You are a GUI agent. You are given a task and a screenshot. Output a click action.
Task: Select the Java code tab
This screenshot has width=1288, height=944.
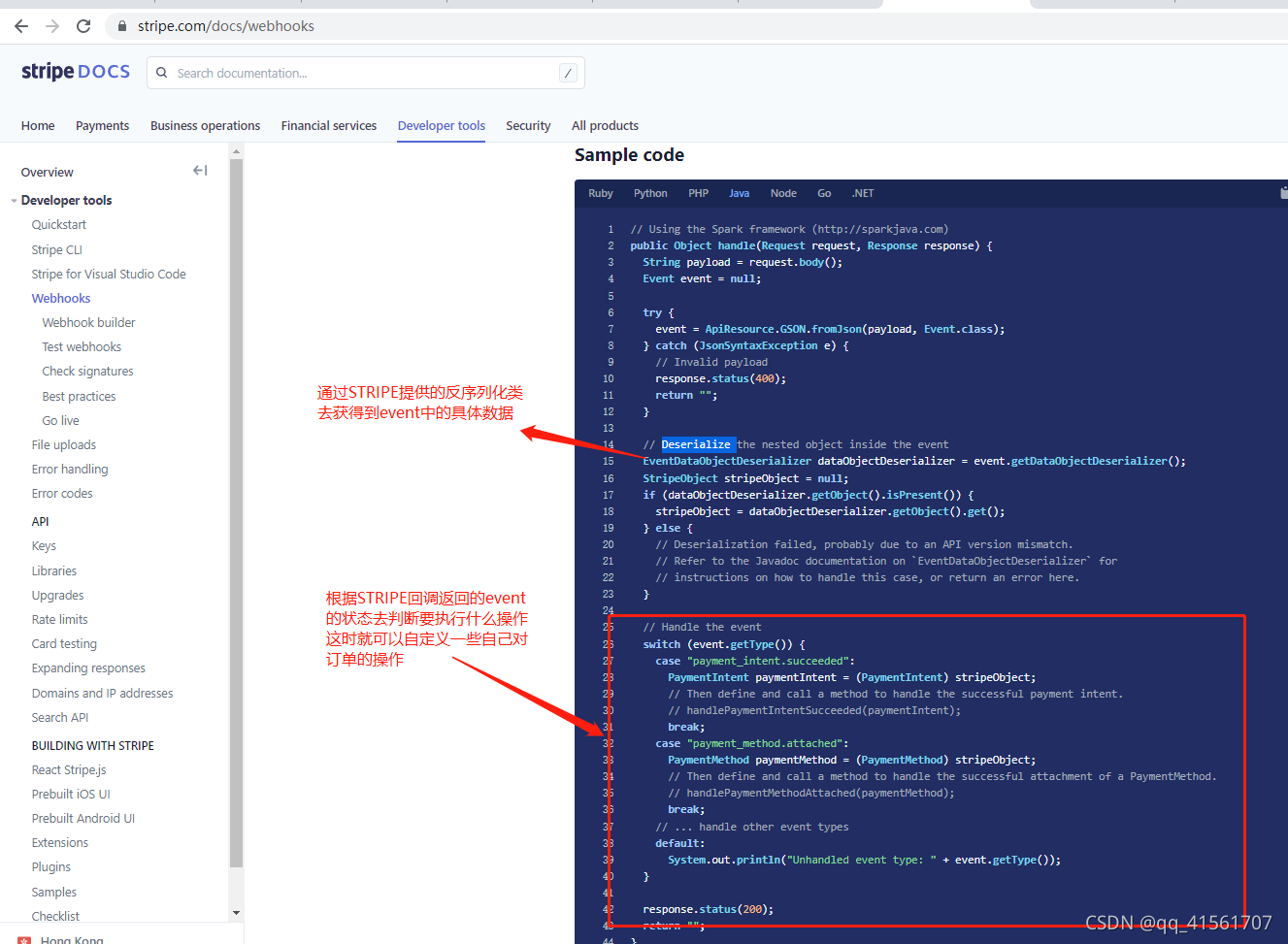point(740,193)
